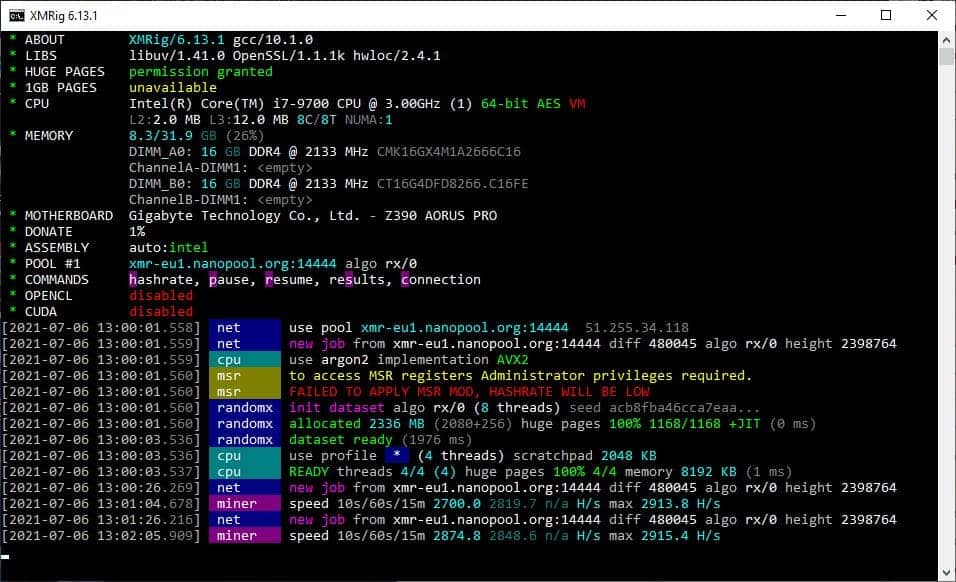Click the 'randomx' tag on init dataset line
Image resolution: width=956 pixels, height=582 pixels.
[244, 408]
